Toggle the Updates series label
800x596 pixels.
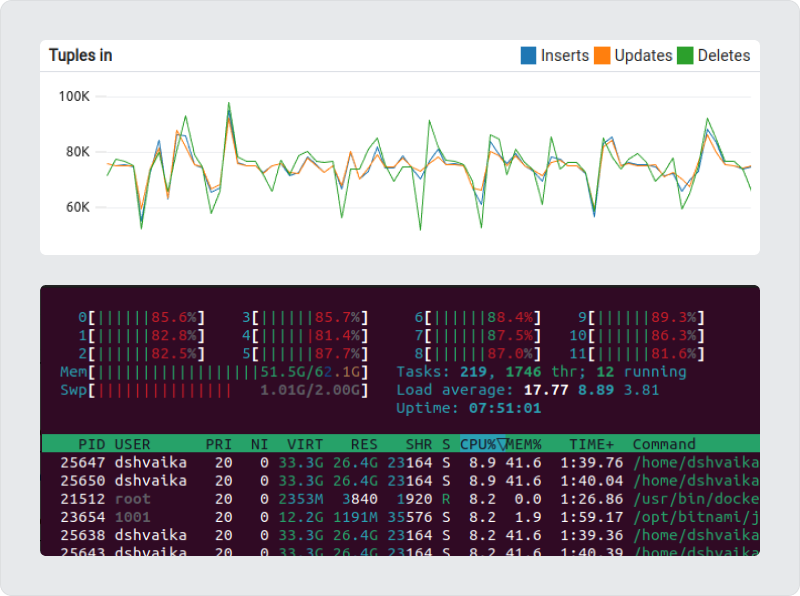[643, 56]
